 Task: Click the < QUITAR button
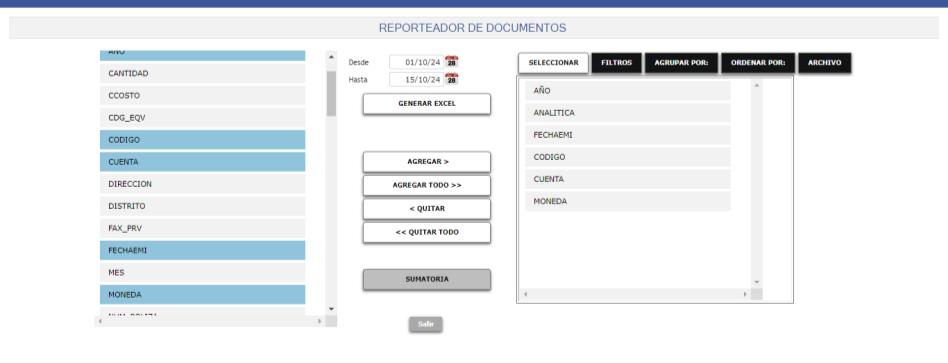click(x=427, y=209)
